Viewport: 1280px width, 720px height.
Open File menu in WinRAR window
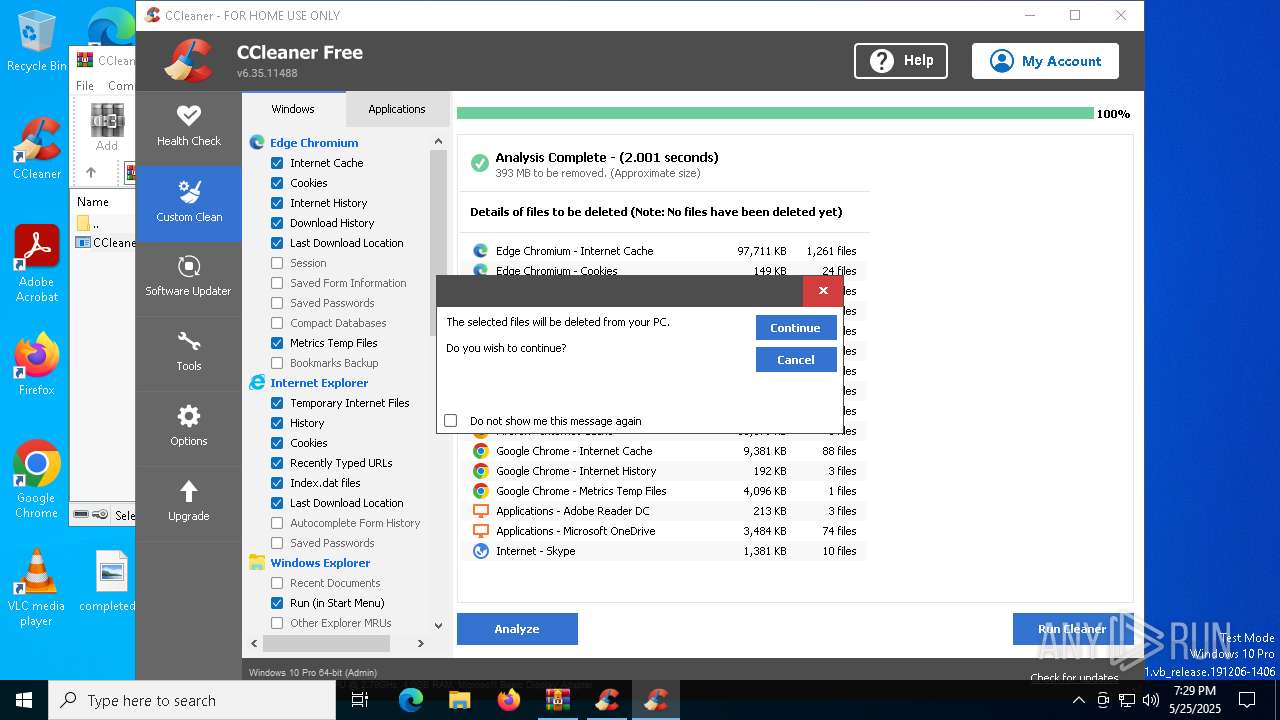pos(86,86)
